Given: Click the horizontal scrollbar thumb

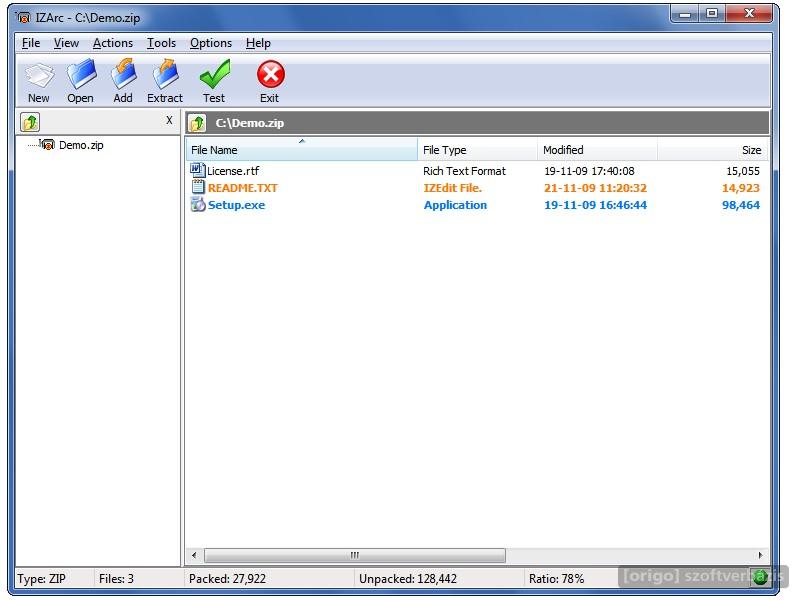Looking at the screenshot, I should (x=355, y=555).
